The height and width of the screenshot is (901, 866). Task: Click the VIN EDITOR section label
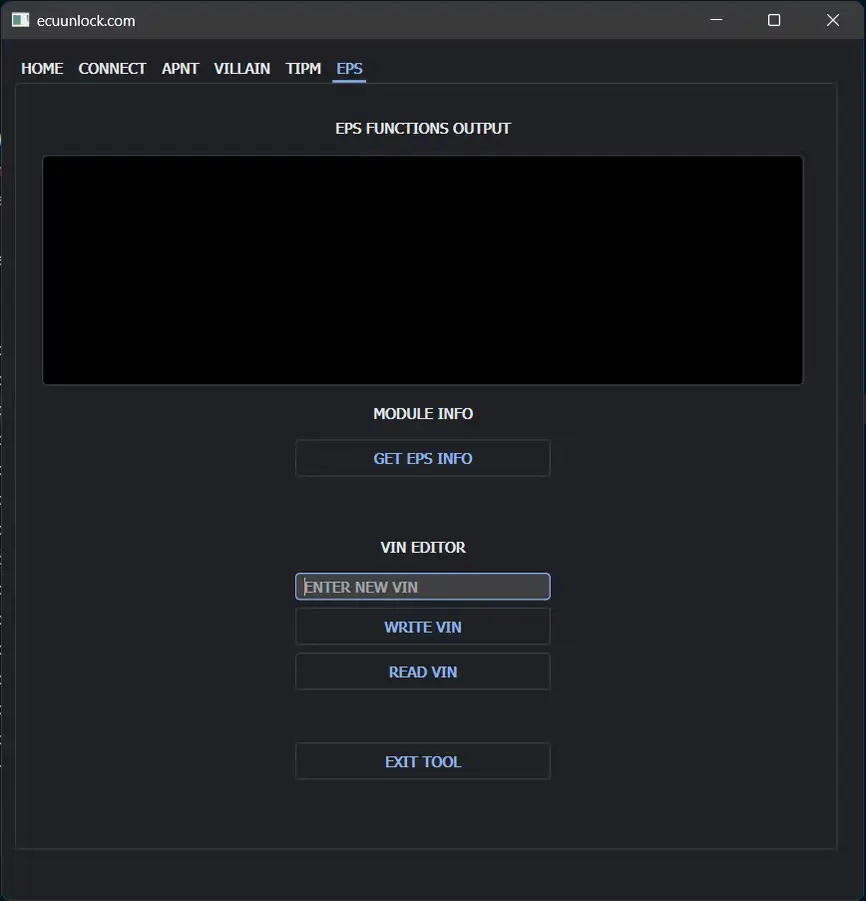(422, 548)
